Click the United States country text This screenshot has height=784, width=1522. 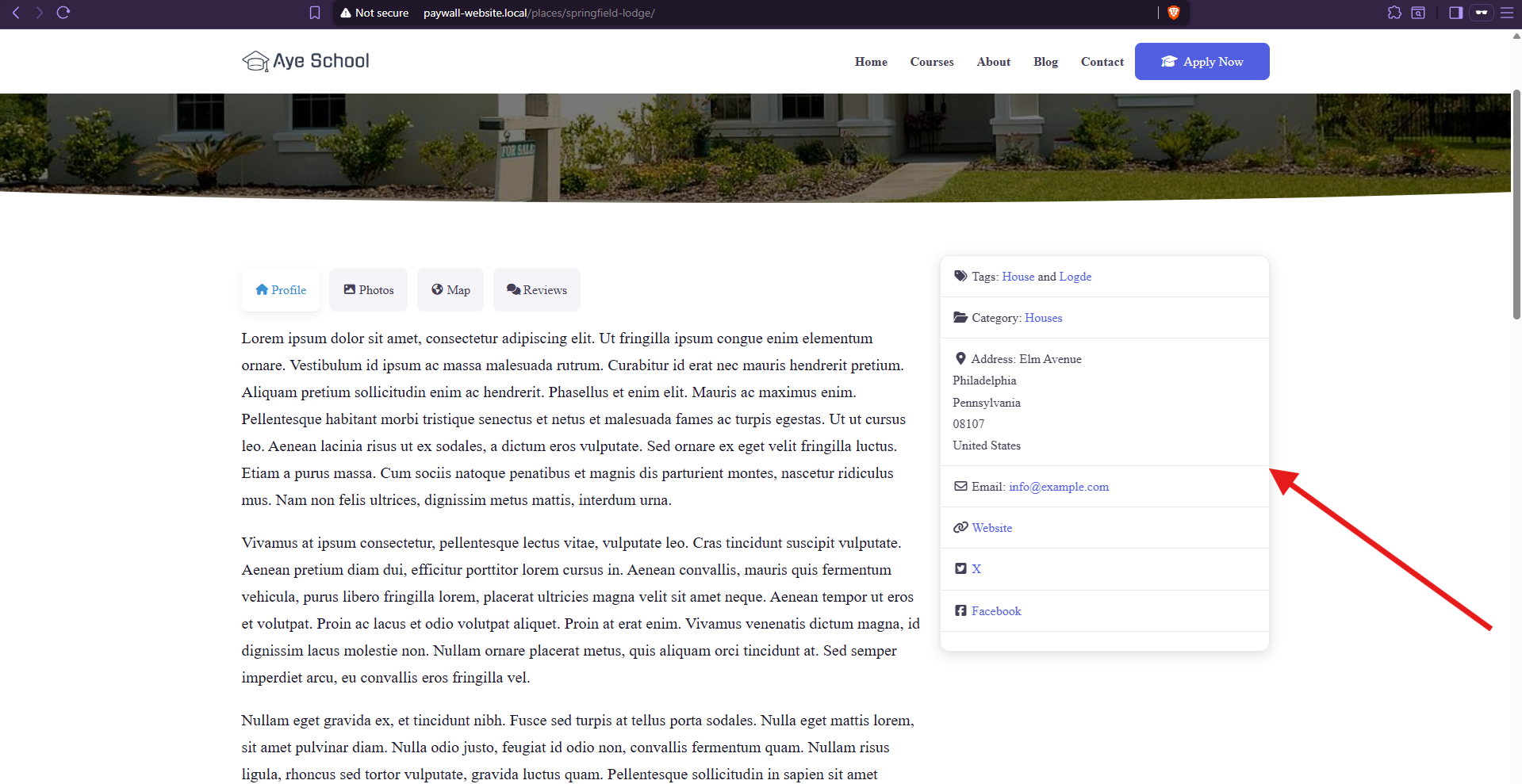click(987, 446)
